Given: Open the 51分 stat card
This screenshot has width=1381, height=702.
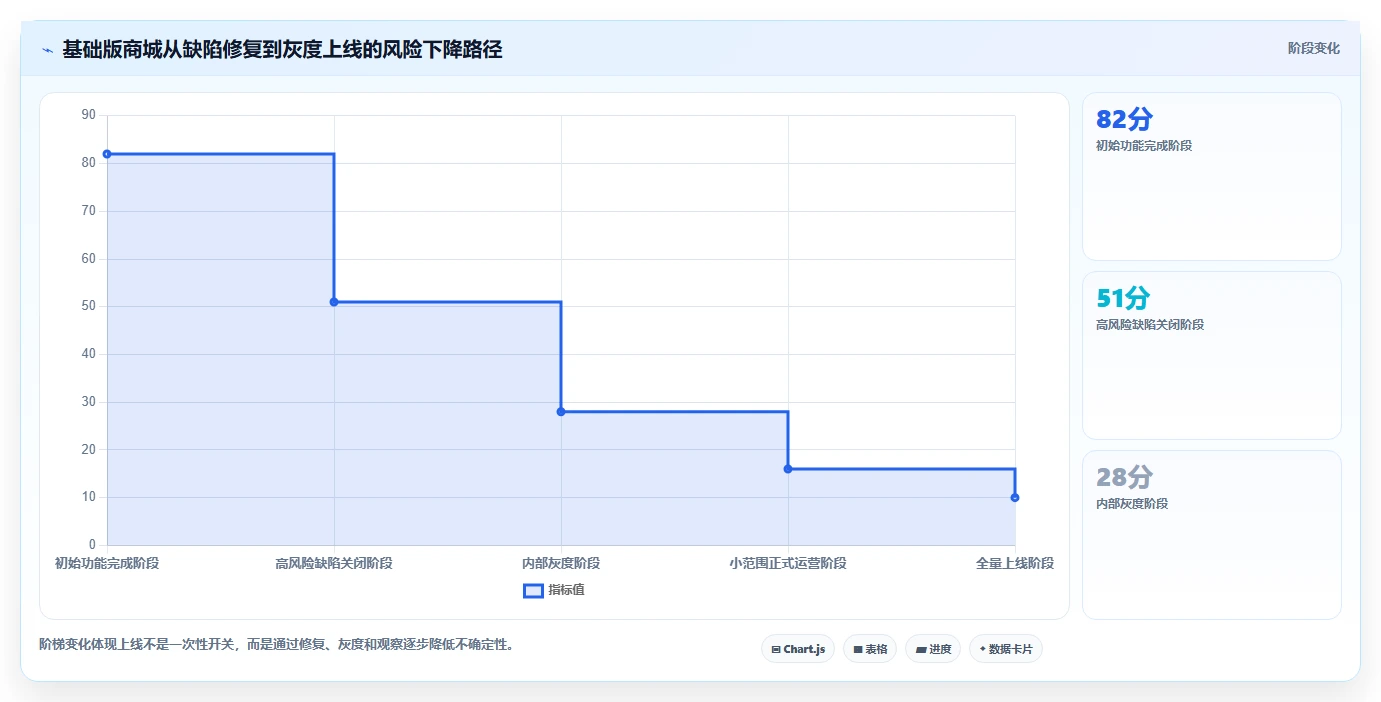Looking at the screenshot, I should (1212, 355).
